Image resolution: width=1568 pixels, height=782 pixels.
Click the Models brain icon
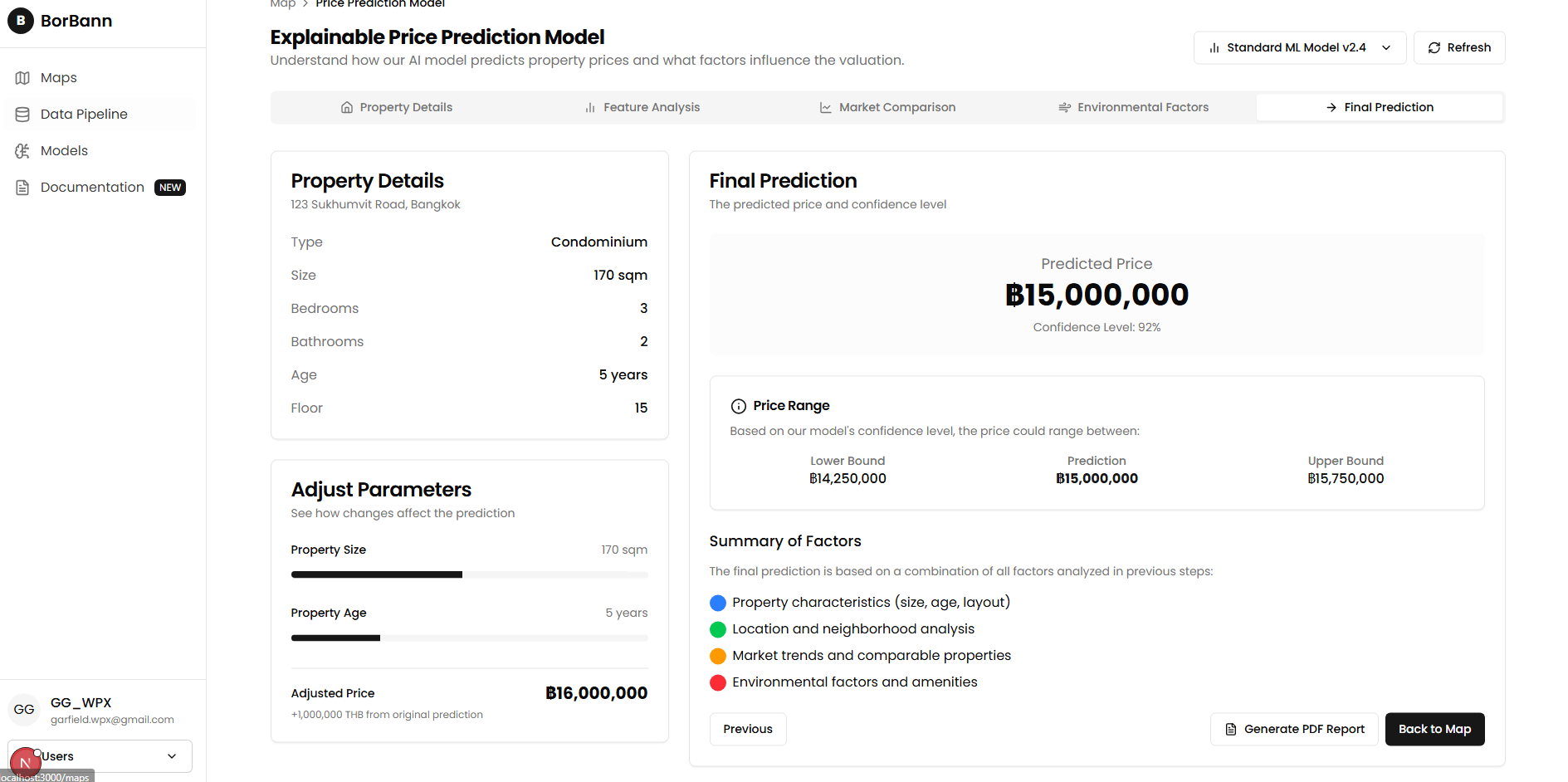(x=22, y=151)
